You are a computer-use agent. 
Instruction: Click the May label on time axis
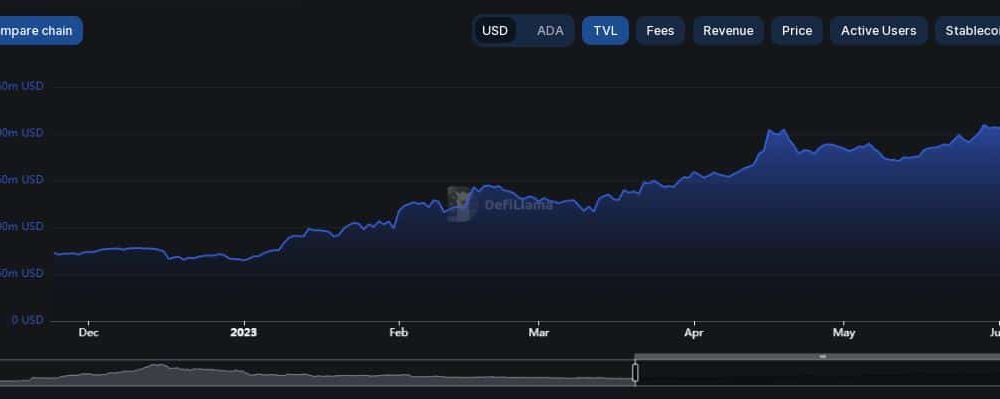point(844,333)
